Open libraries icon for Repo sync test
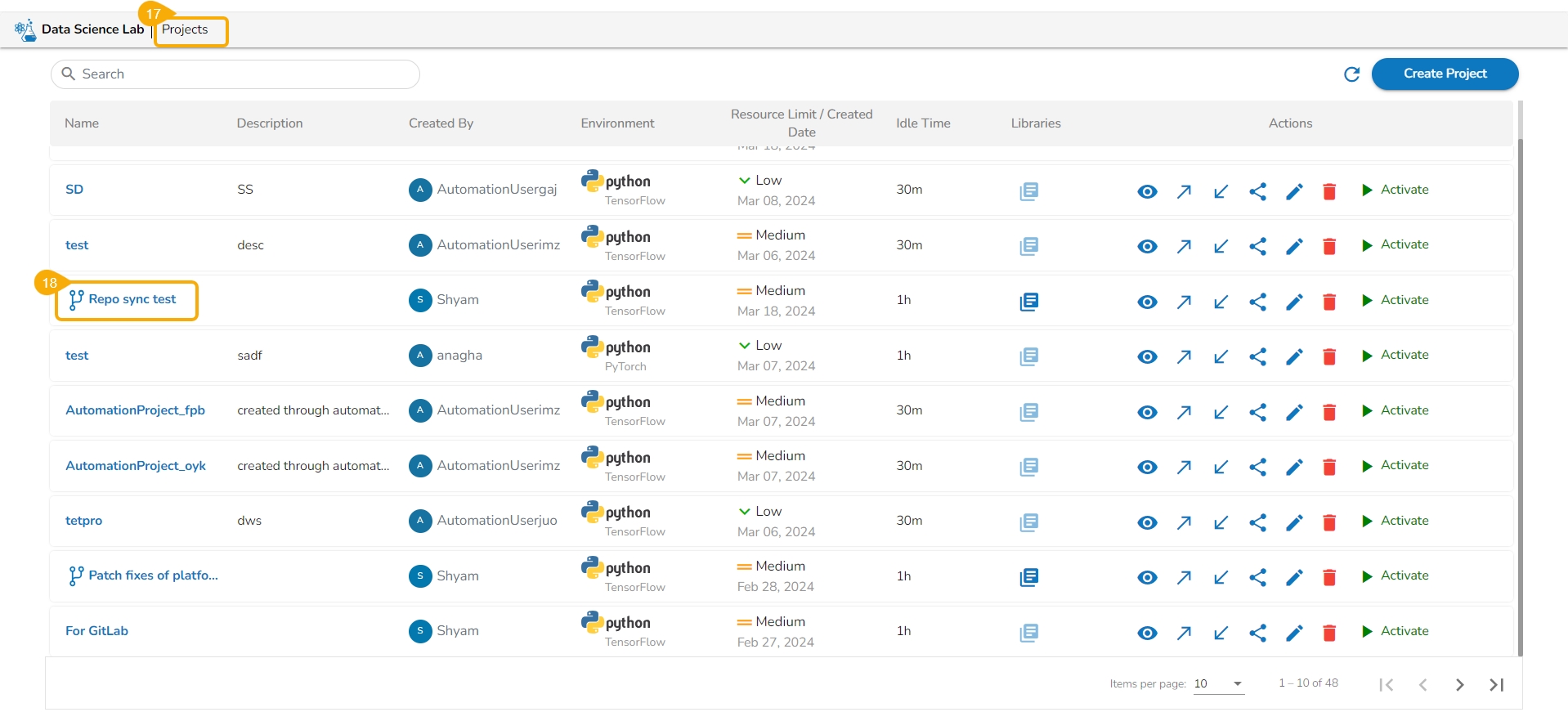Screen dimensions: 1568x712 click(1028, 302)
